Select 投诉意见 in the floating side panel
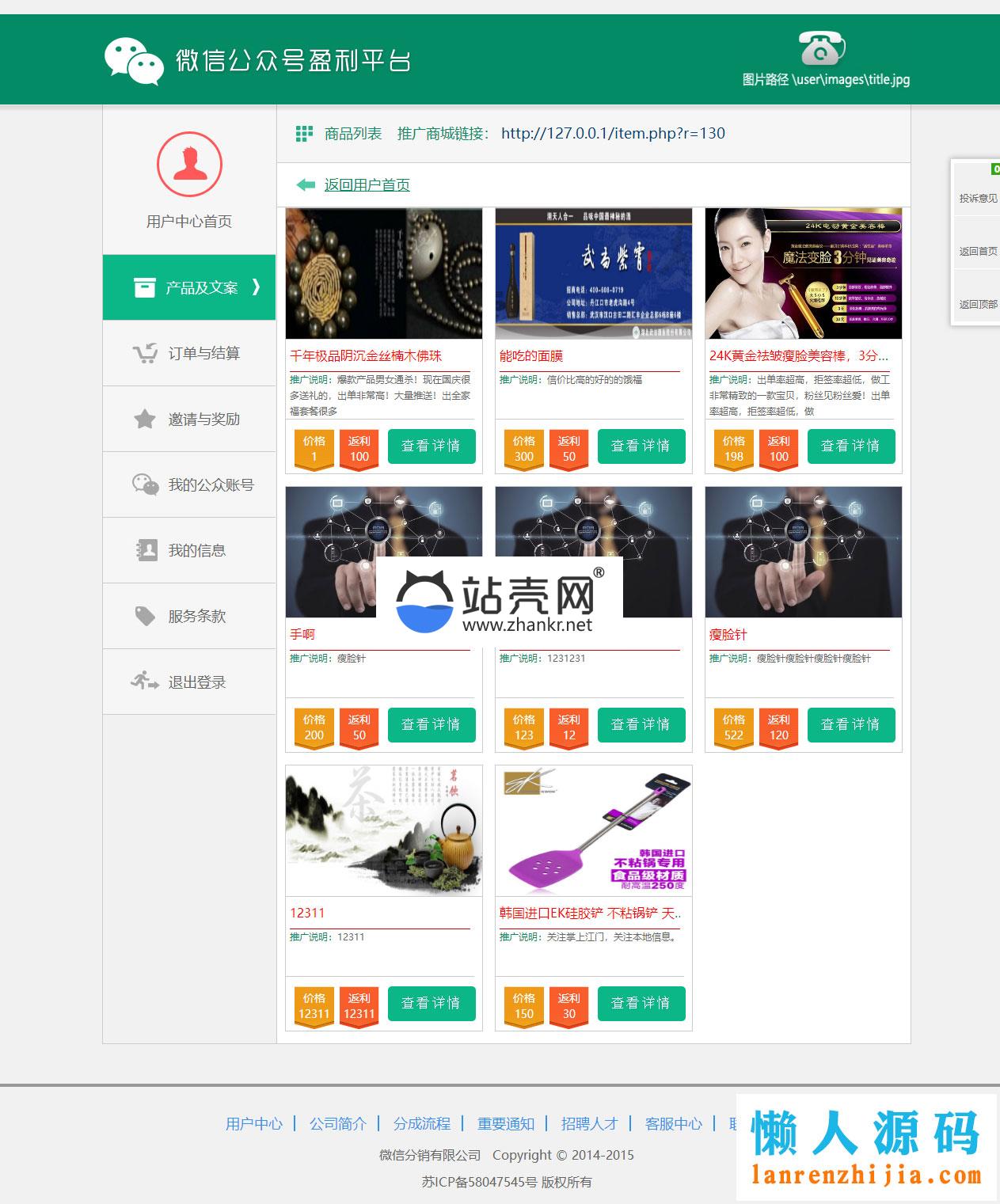 (978, 199)
